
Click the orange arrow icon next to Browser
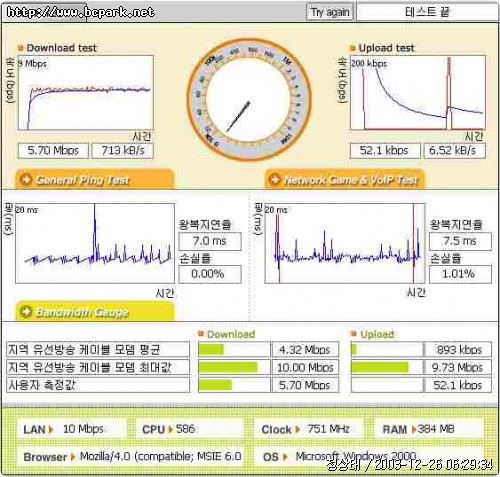73,457
